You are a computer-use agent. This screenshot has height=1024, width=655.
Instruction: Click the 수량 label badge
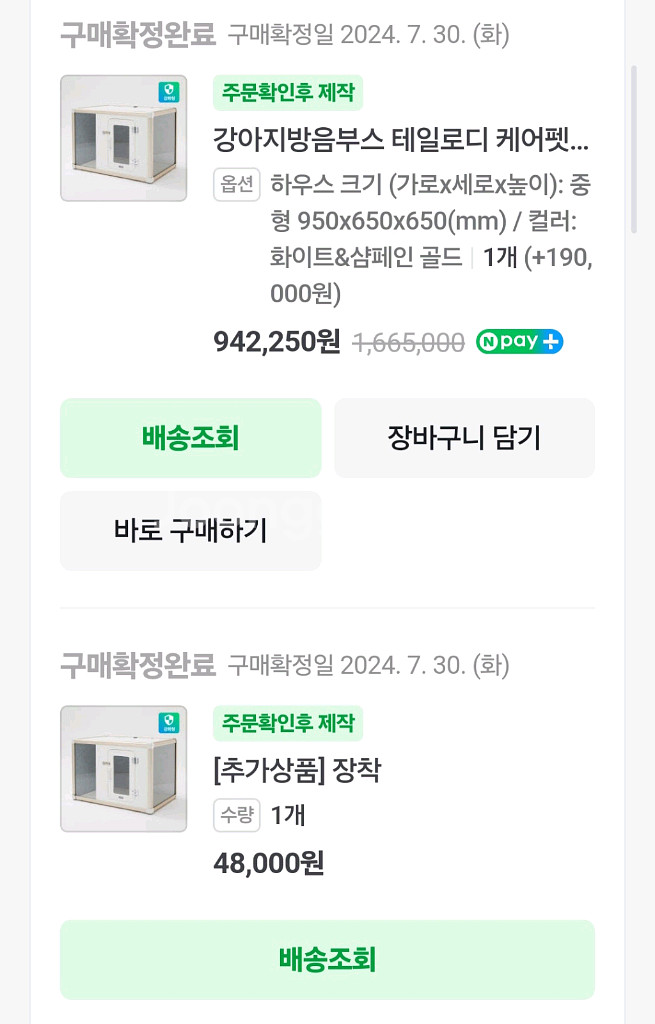(x=237, y=816)
